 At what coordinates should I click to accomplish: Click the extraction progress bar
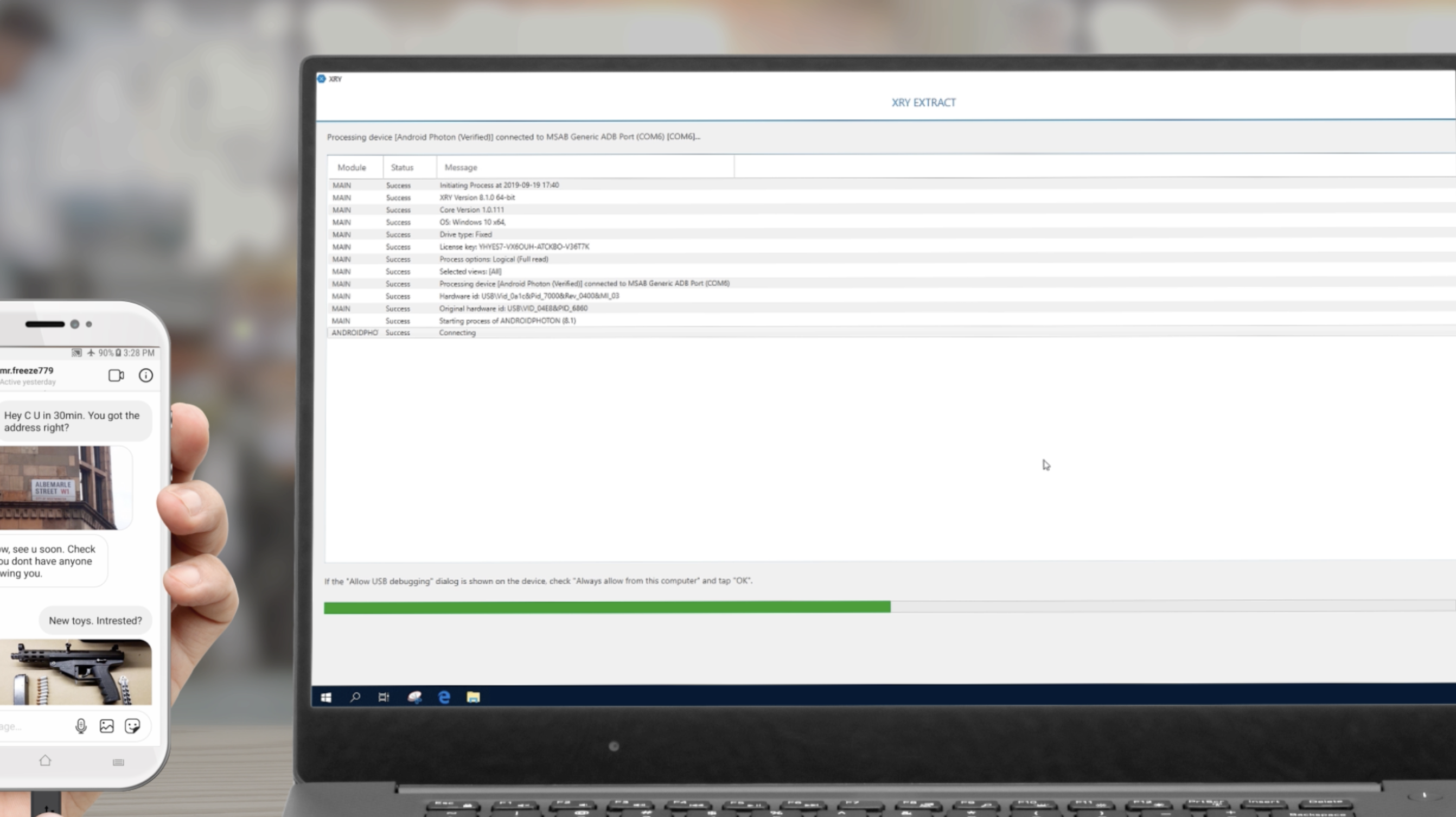pos(890,607)
